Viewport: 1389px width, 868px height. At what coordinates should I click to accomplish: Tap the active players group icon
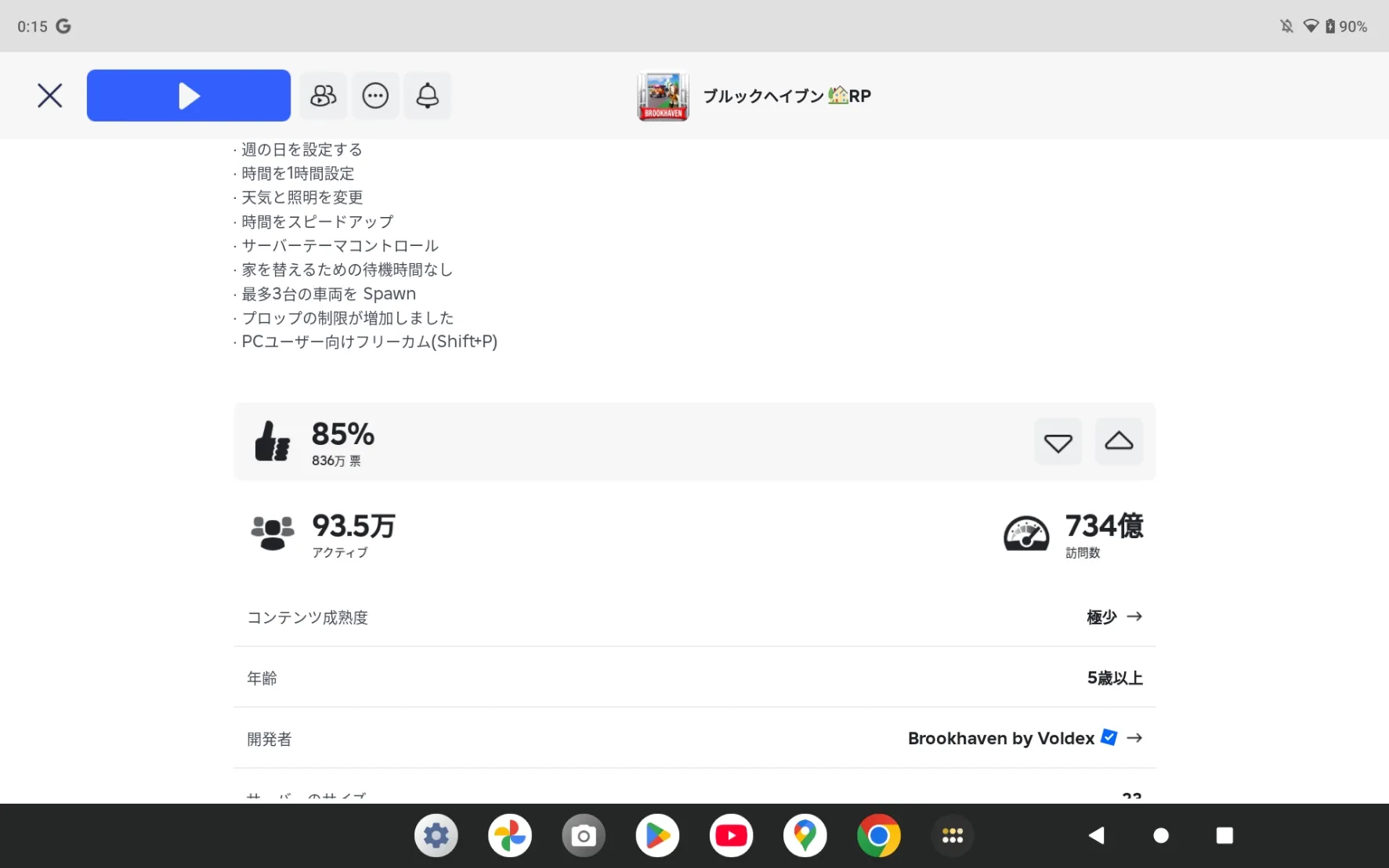273,533
